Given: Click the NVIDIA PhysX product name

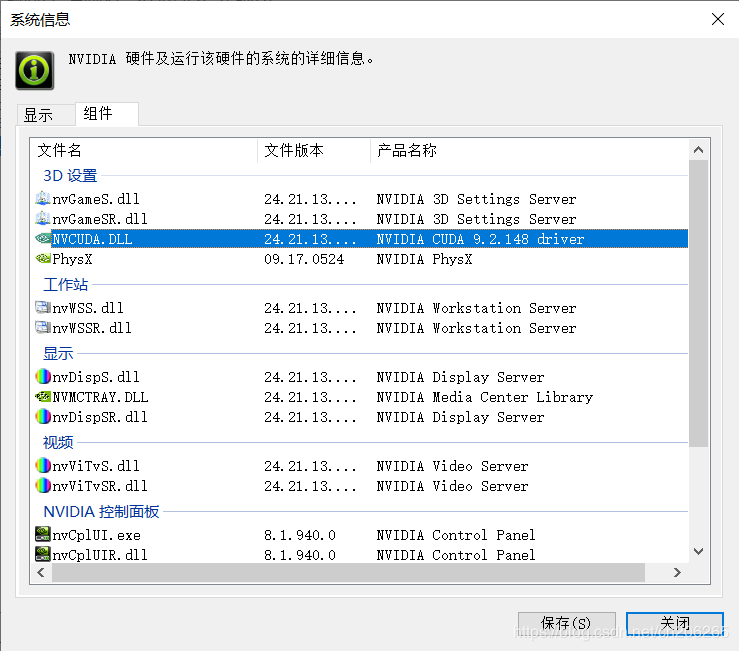Looking at the screenshot, I should pyautogui.click(x=424, y=259).
